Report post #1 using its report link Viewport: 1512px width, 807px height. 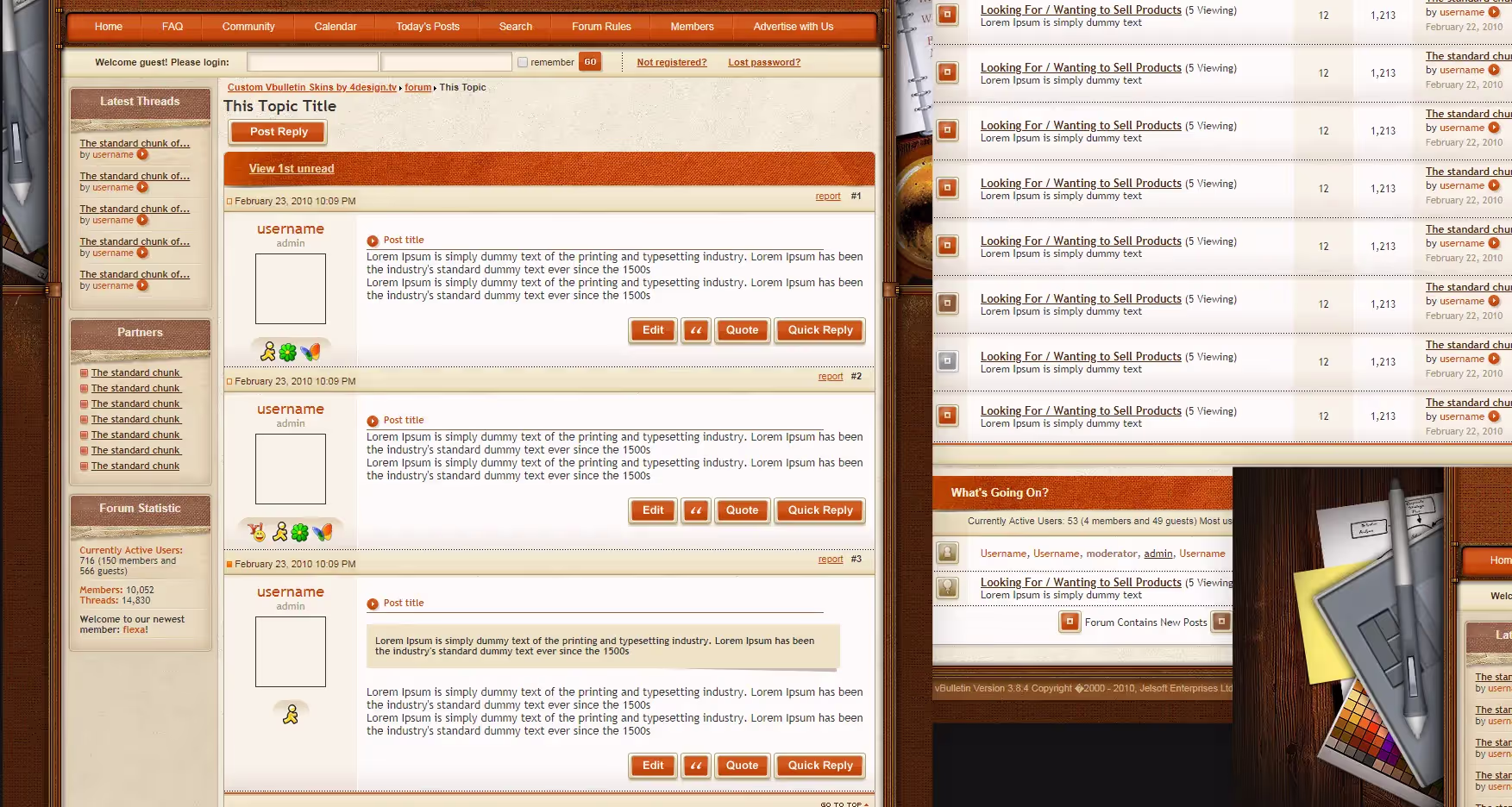pyautogui.click(x=828, y=197)
